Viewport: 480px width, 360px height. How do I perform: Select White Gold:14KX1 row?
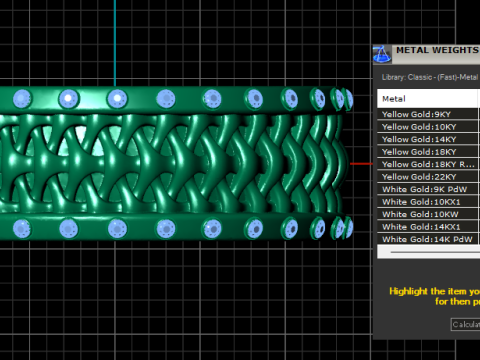tap(428, 227)
